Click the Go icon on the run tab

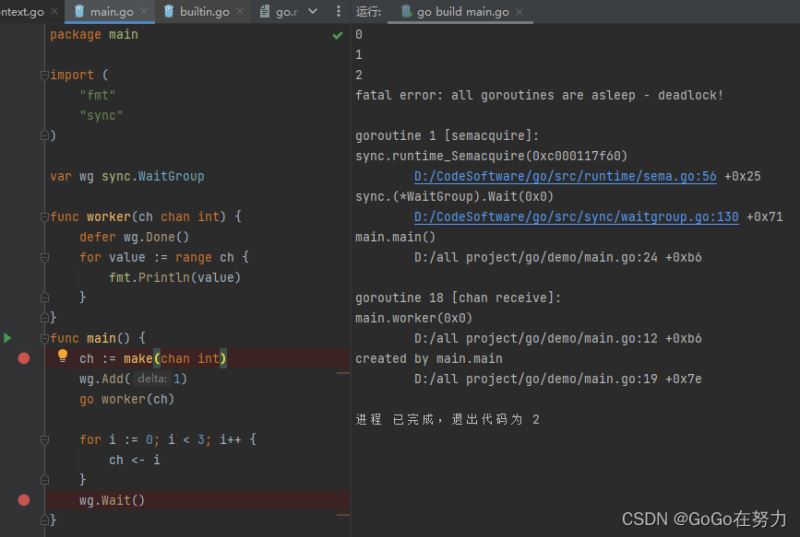pyautogui.click(x=406, y=12)
